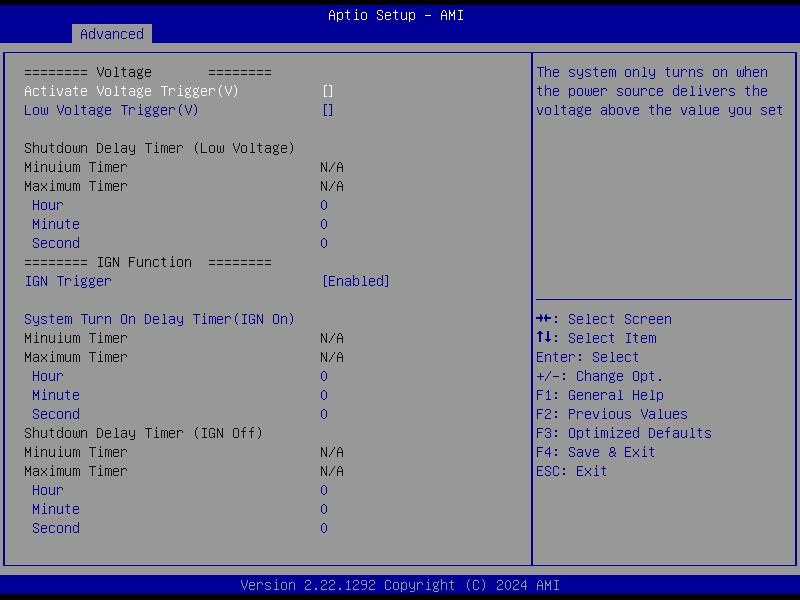Viewport: 800px width, 600px height.
Task: Click the IGN Function section header
Action: click(147, 262)
